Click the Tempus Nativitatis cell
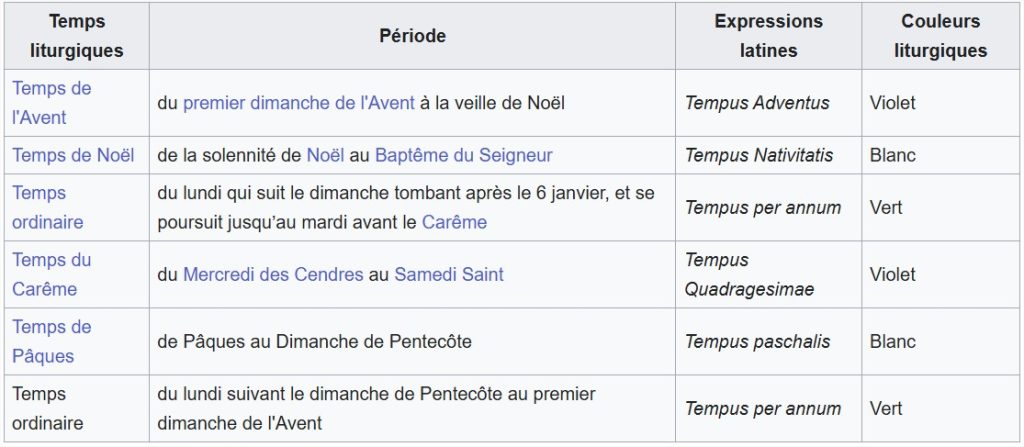Viewport: 1024px width, 447px height. pos(768,156)
